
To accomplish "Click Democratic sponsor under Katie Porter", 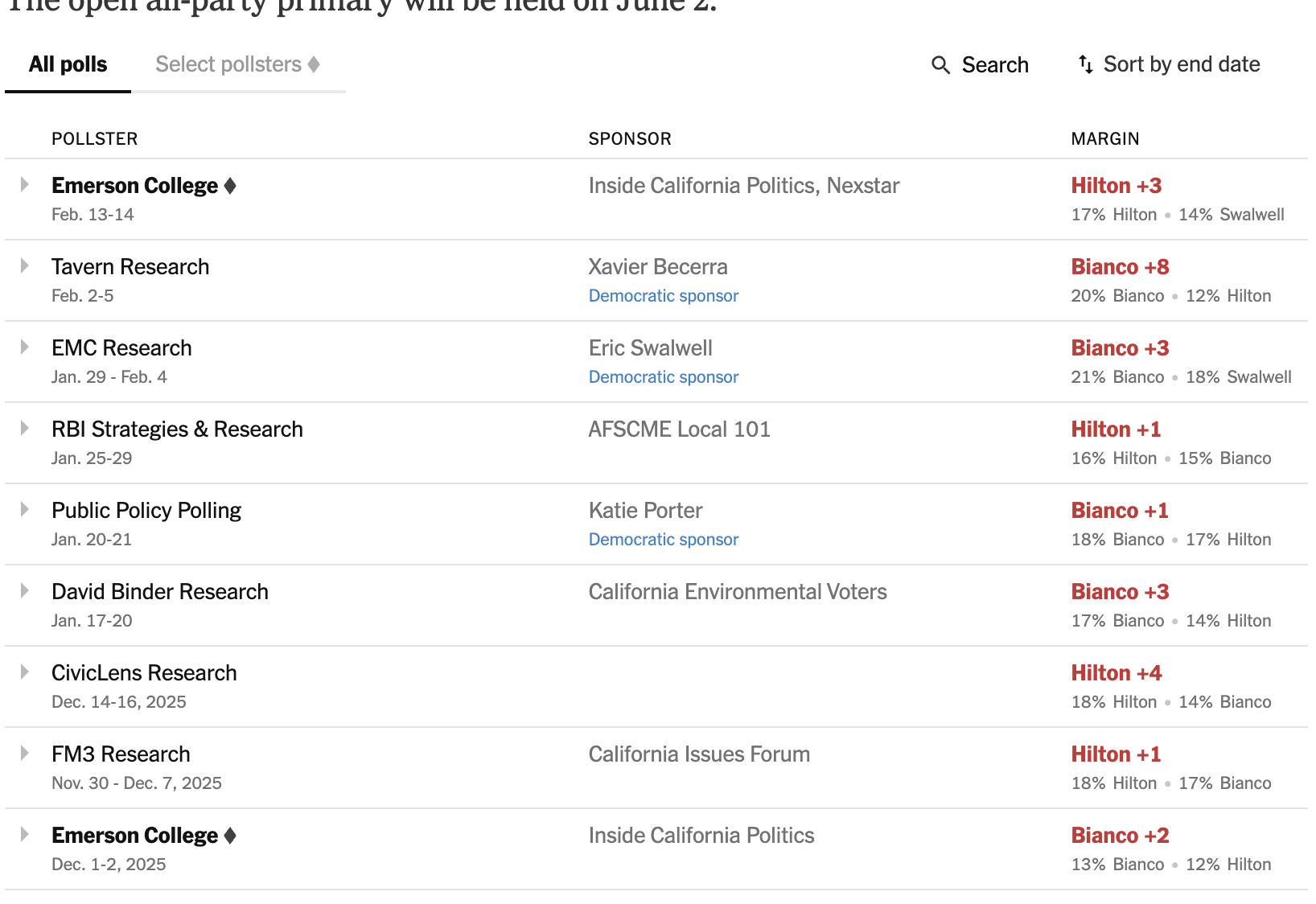I will 663,540.
